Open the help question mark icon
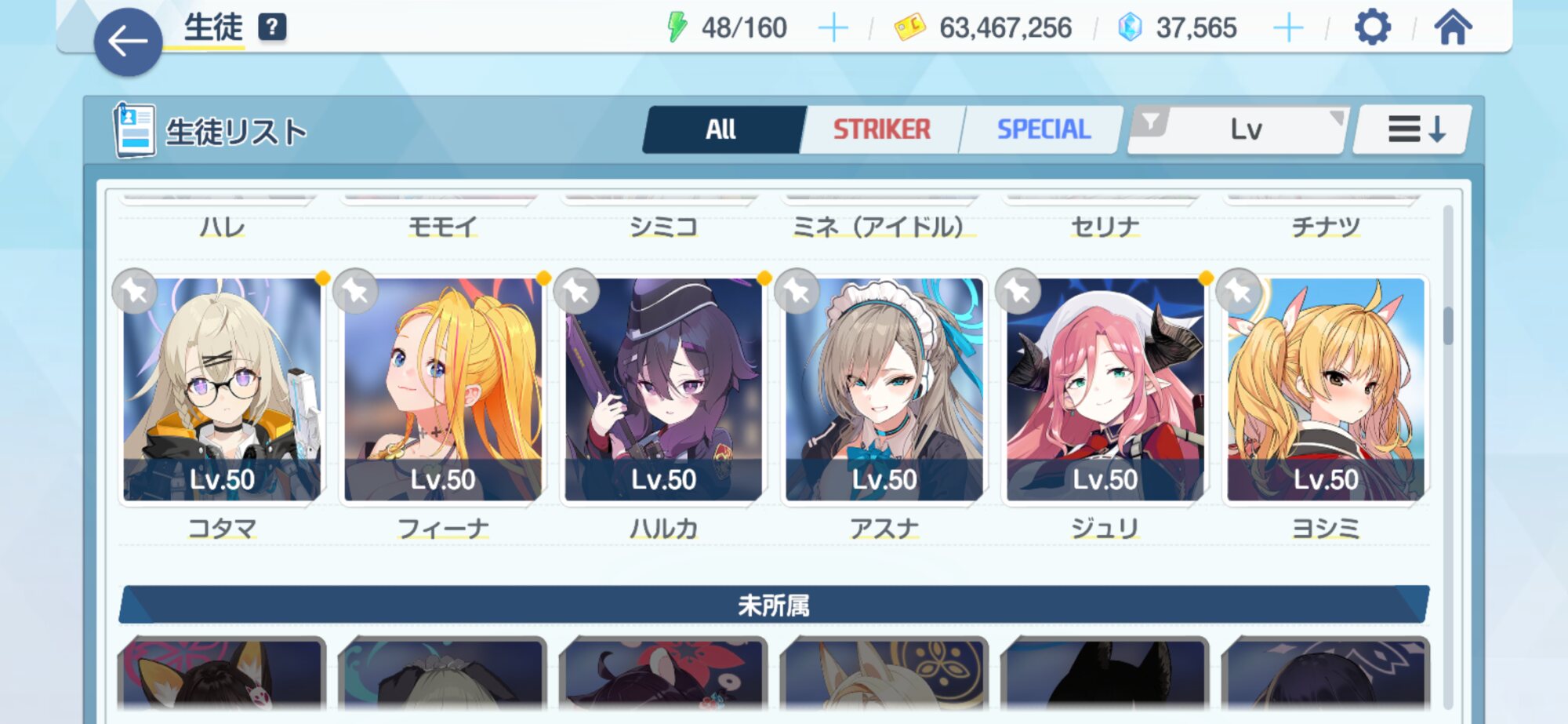 coord(272,27)
